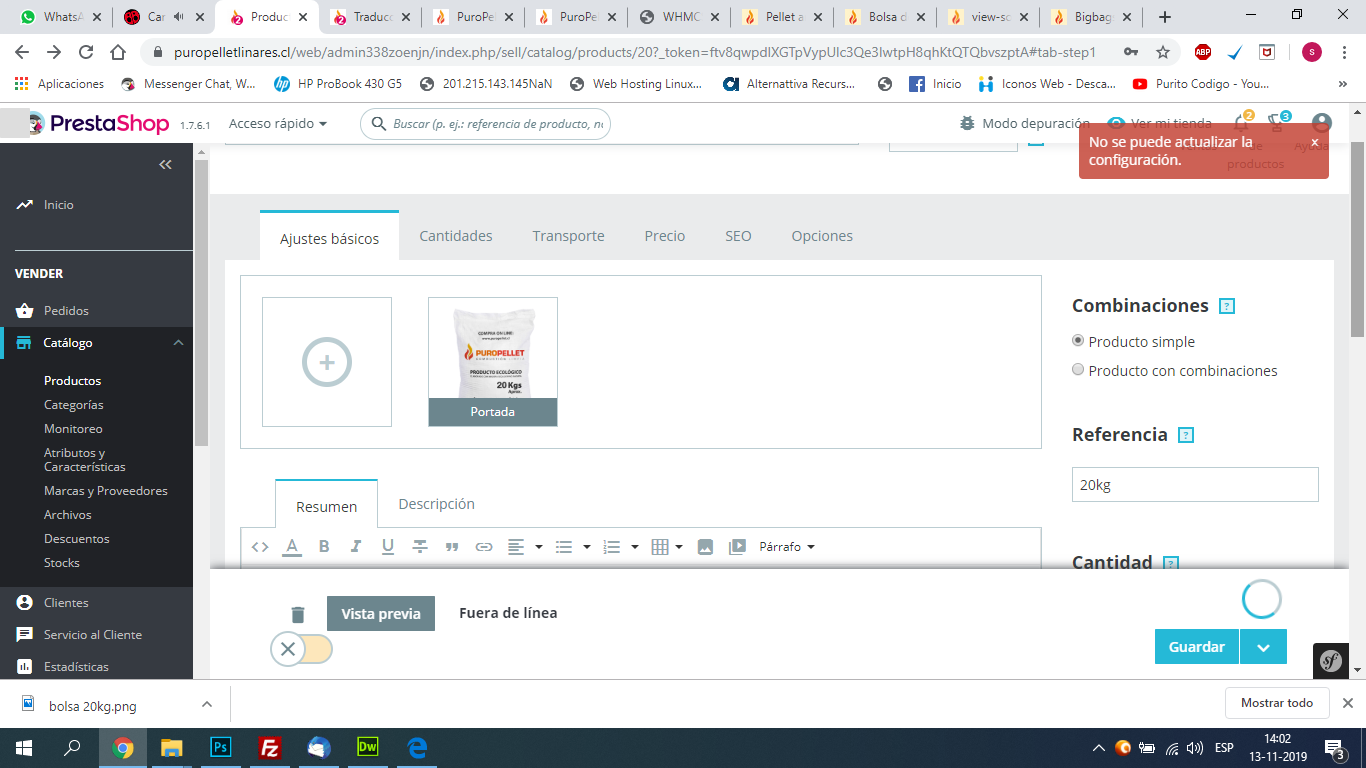
Task: Toggle the product online/offline switch
Action: (x=301, y=649)
